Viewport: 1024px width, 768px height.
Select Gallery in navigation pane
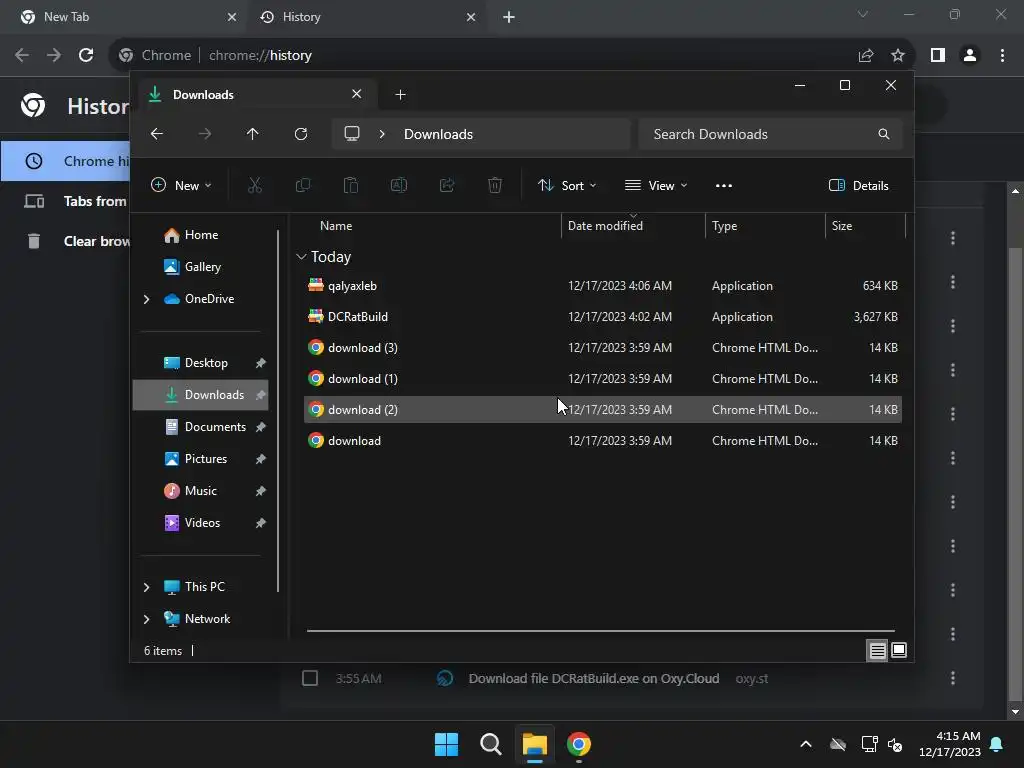(202, 267)
